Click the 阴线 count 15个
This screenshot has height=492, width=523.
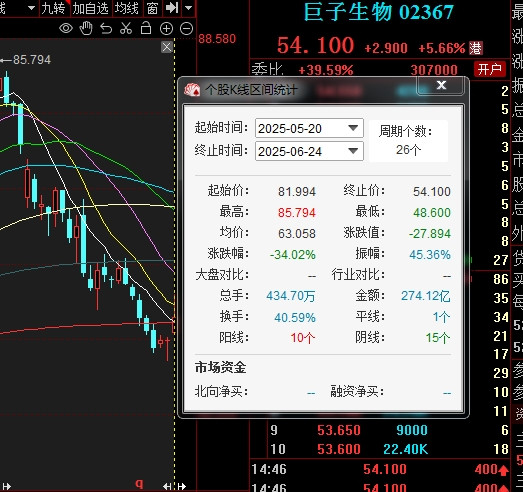438,338
